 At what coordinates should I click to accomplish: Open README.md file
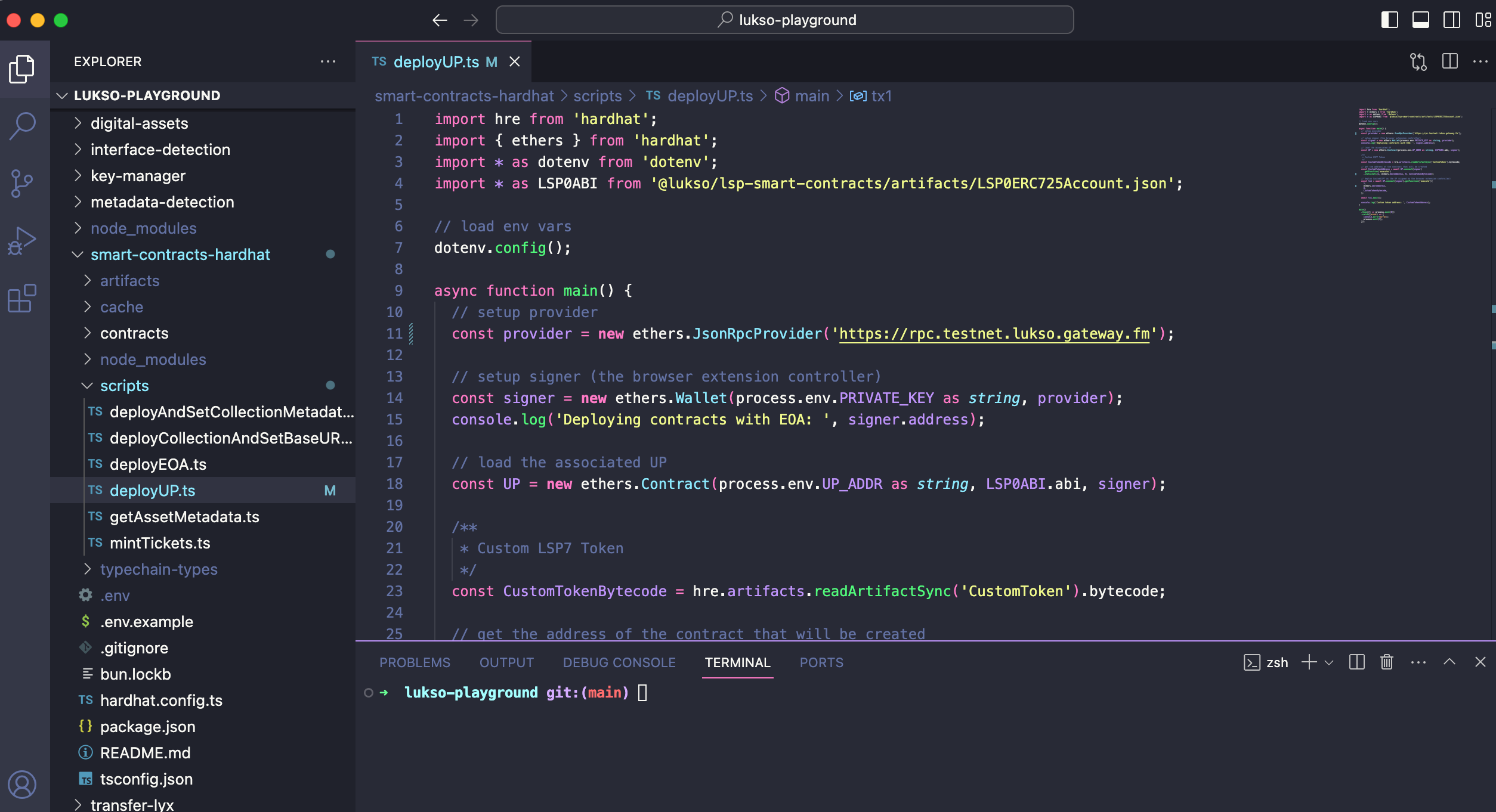tap(203, 753)
